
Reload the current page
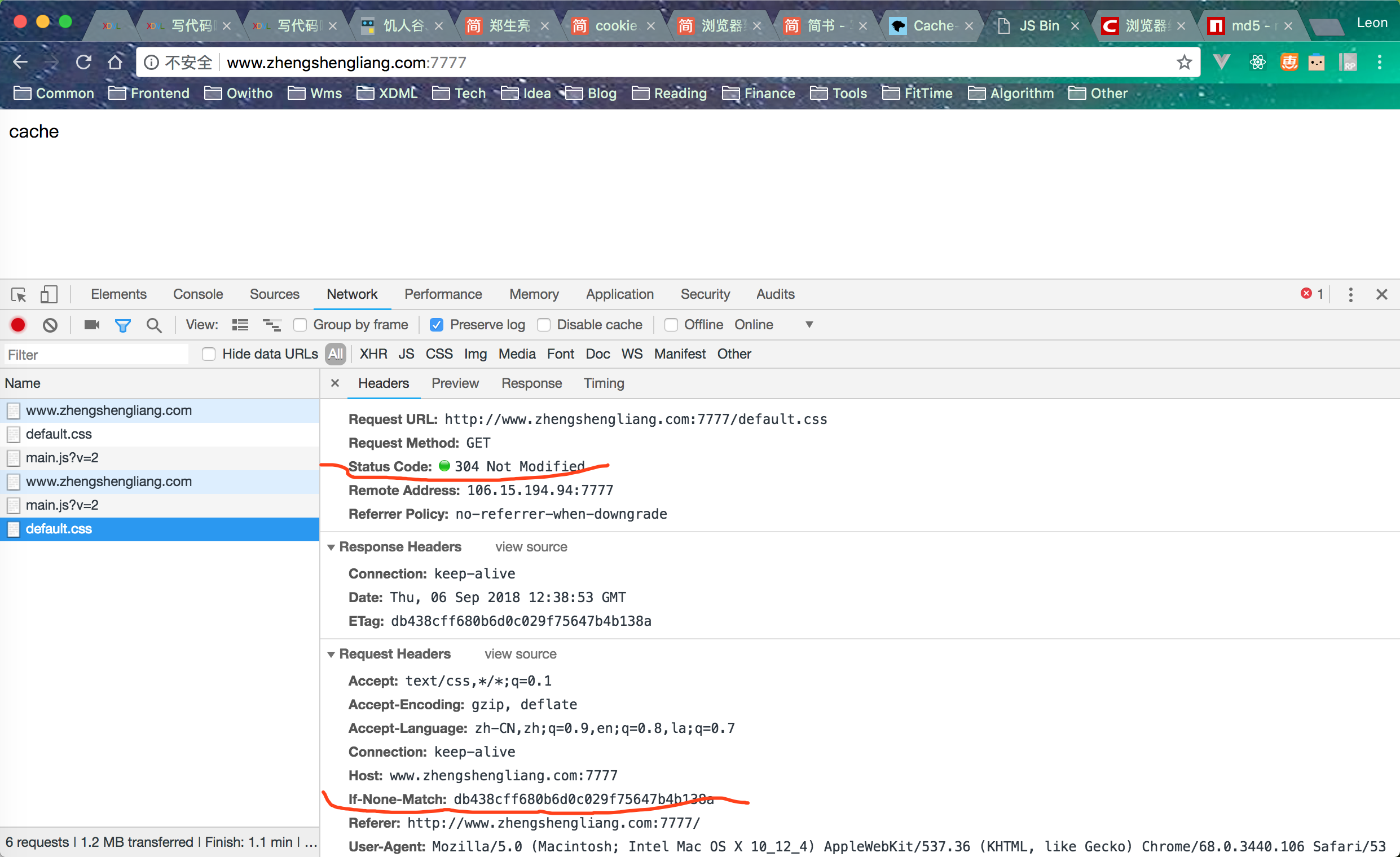tap(83, 62)
